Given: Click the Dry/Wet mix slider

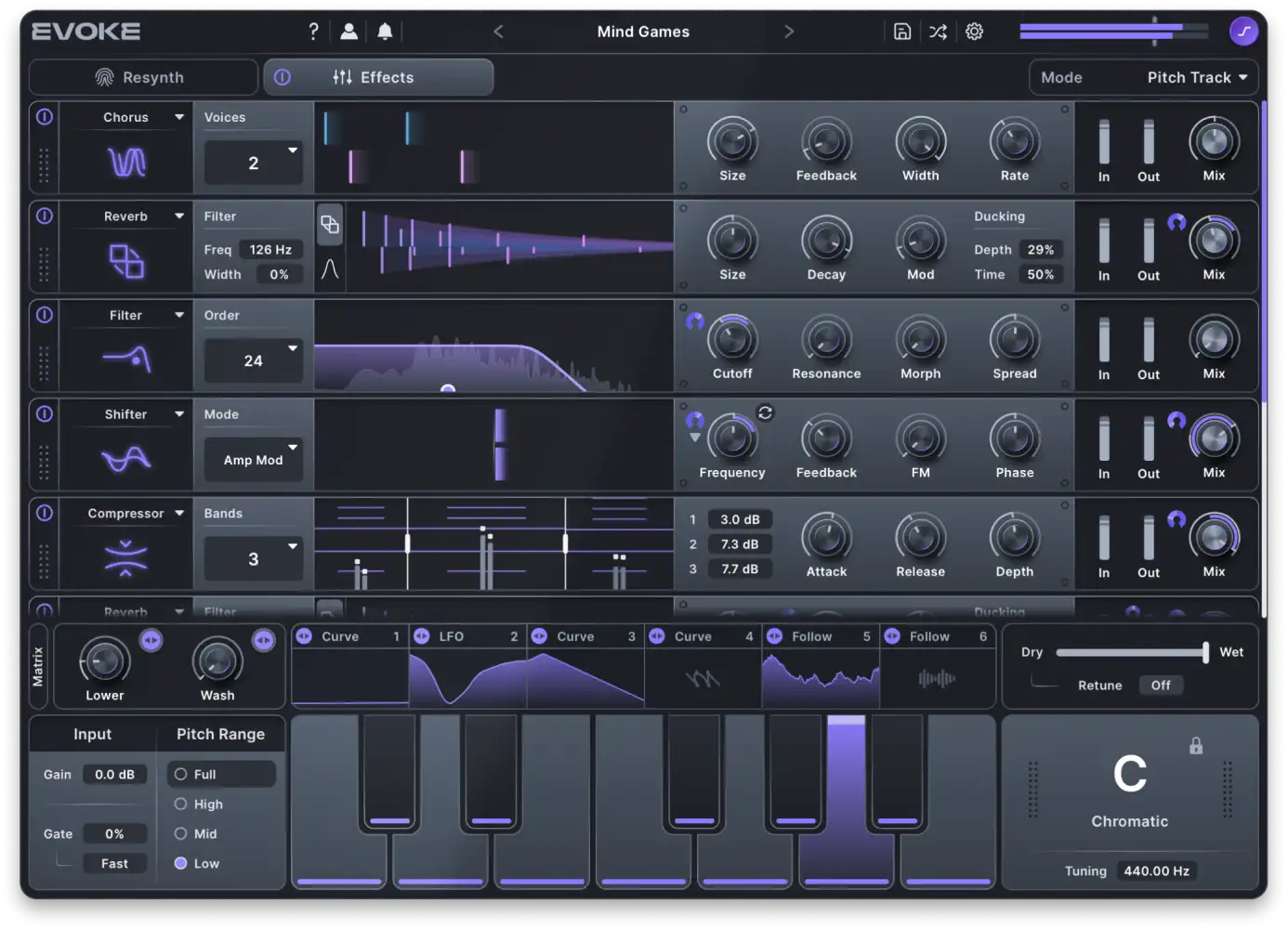Looking at the screenshot, I should (1132, 651).
